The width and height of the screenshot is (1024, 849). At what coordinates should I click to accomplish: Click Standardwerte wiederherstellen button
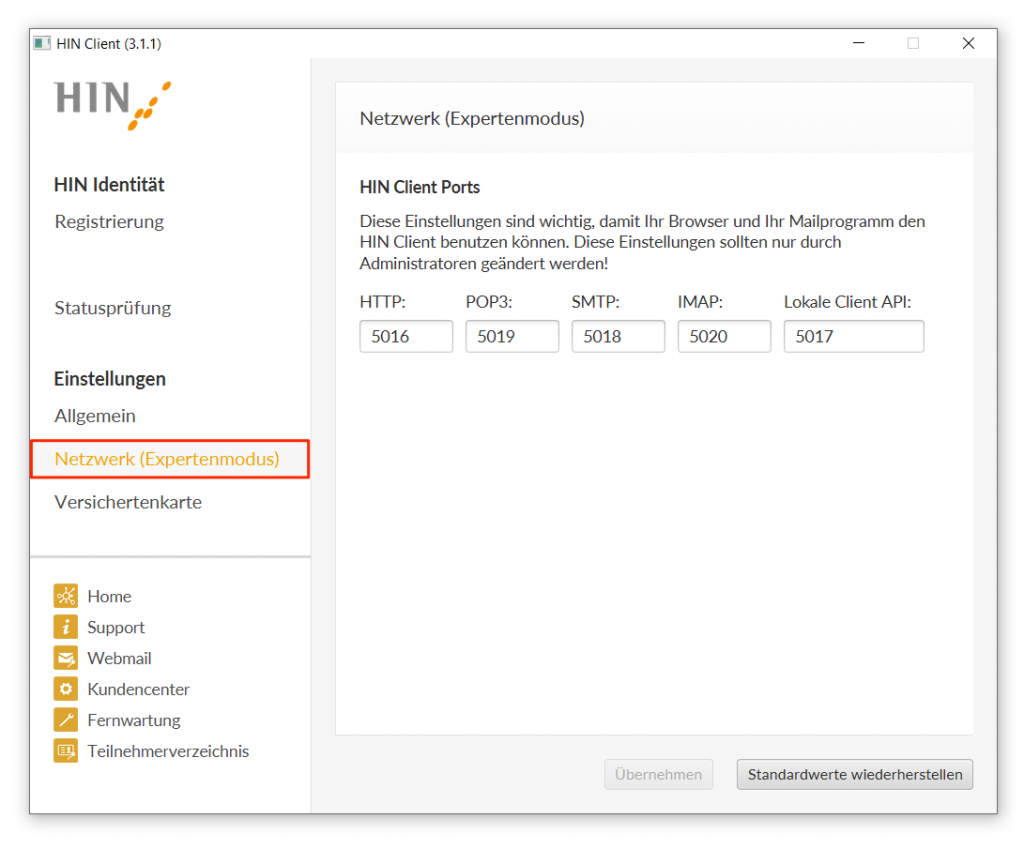point(855,775)
